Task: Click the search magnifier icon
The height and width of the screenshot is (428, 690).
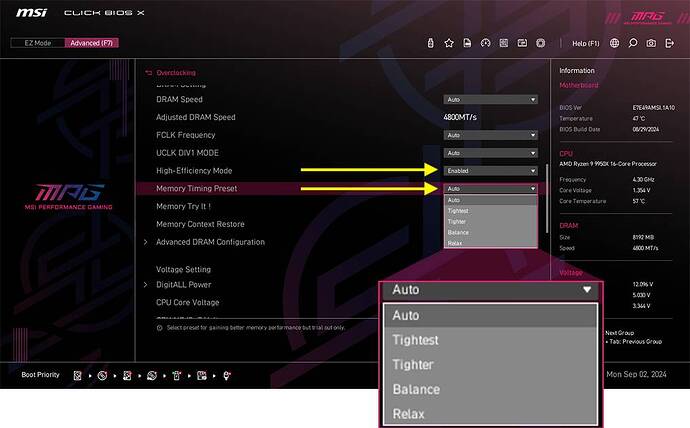Action: coord(633,43)
